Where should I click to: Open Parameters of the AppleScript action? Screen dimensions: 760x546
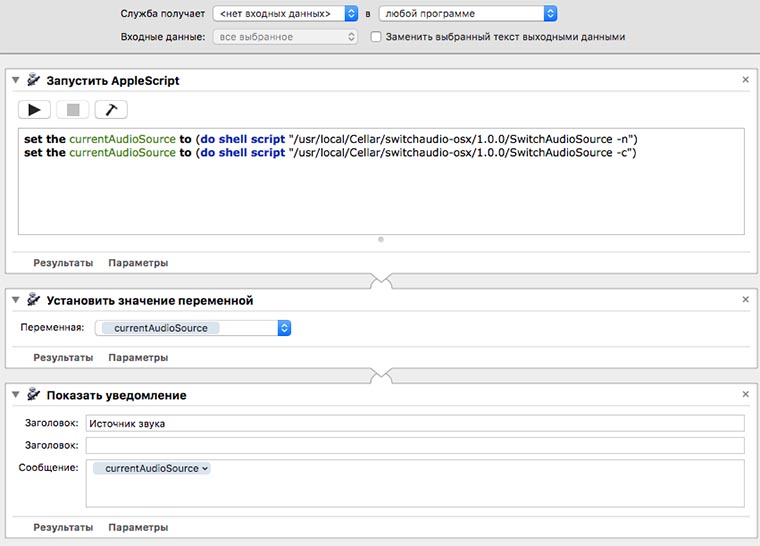click(138, 263)
